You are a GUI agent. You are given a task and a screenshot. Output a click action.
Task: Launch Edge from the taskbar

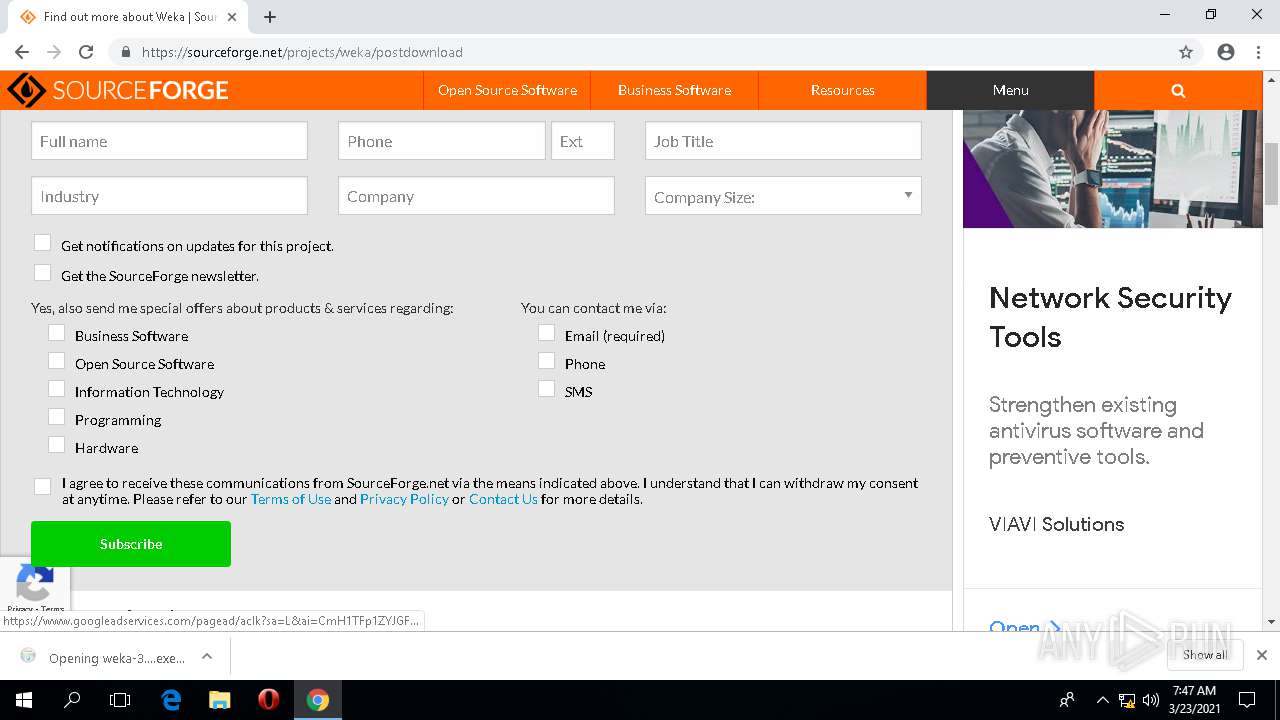coord(171,700)
